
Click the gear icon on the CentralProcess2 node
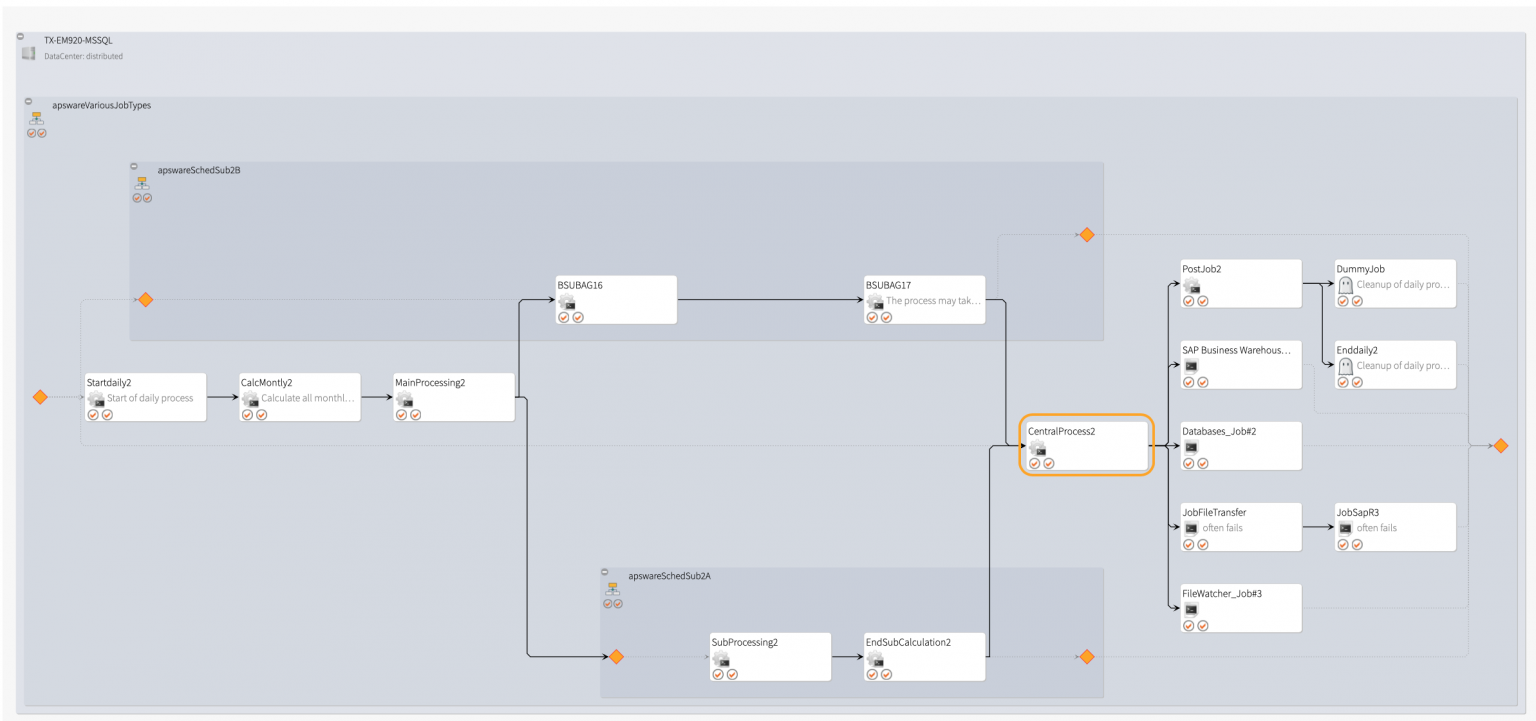pos(1037,448)
